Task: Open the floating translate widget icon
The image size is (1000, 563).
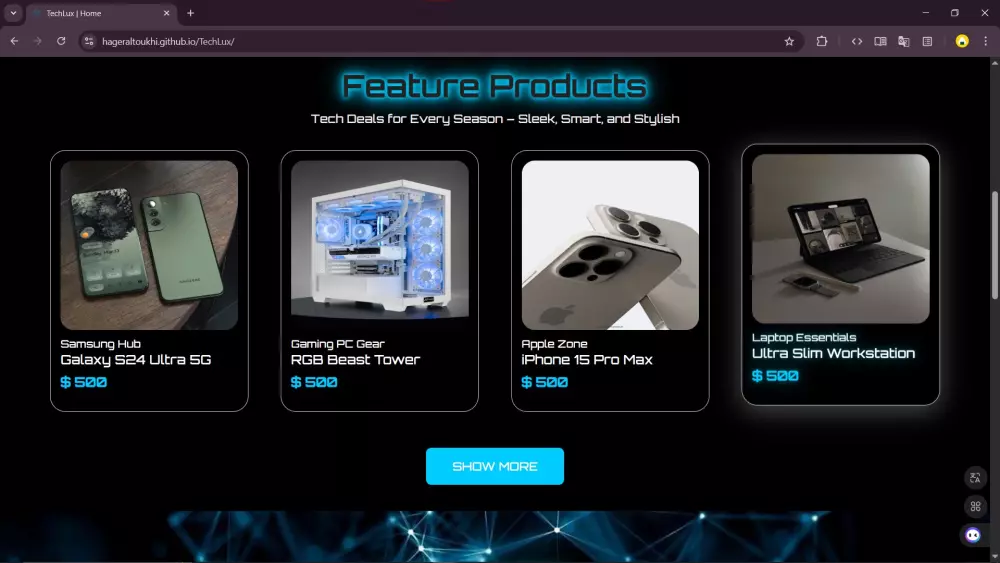Action: (975, 478)
